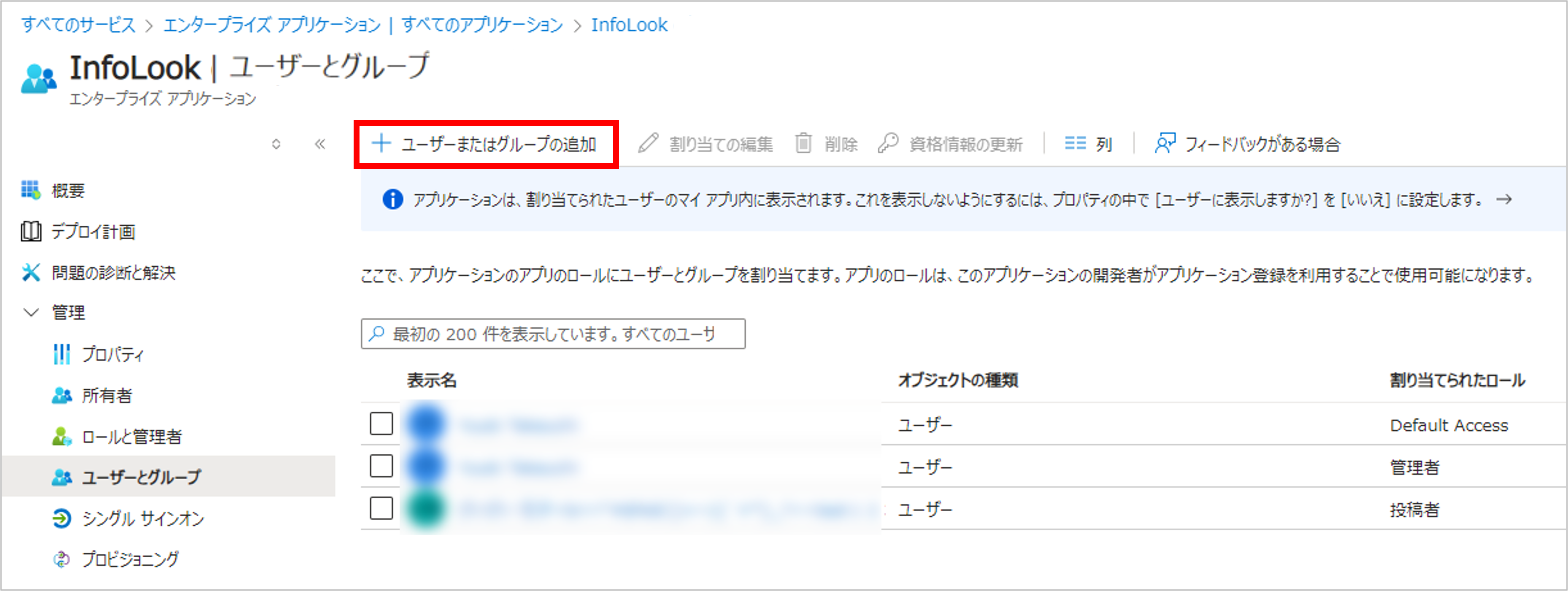
Task: Check the box for Default Access row
Action: pos(381,424)
